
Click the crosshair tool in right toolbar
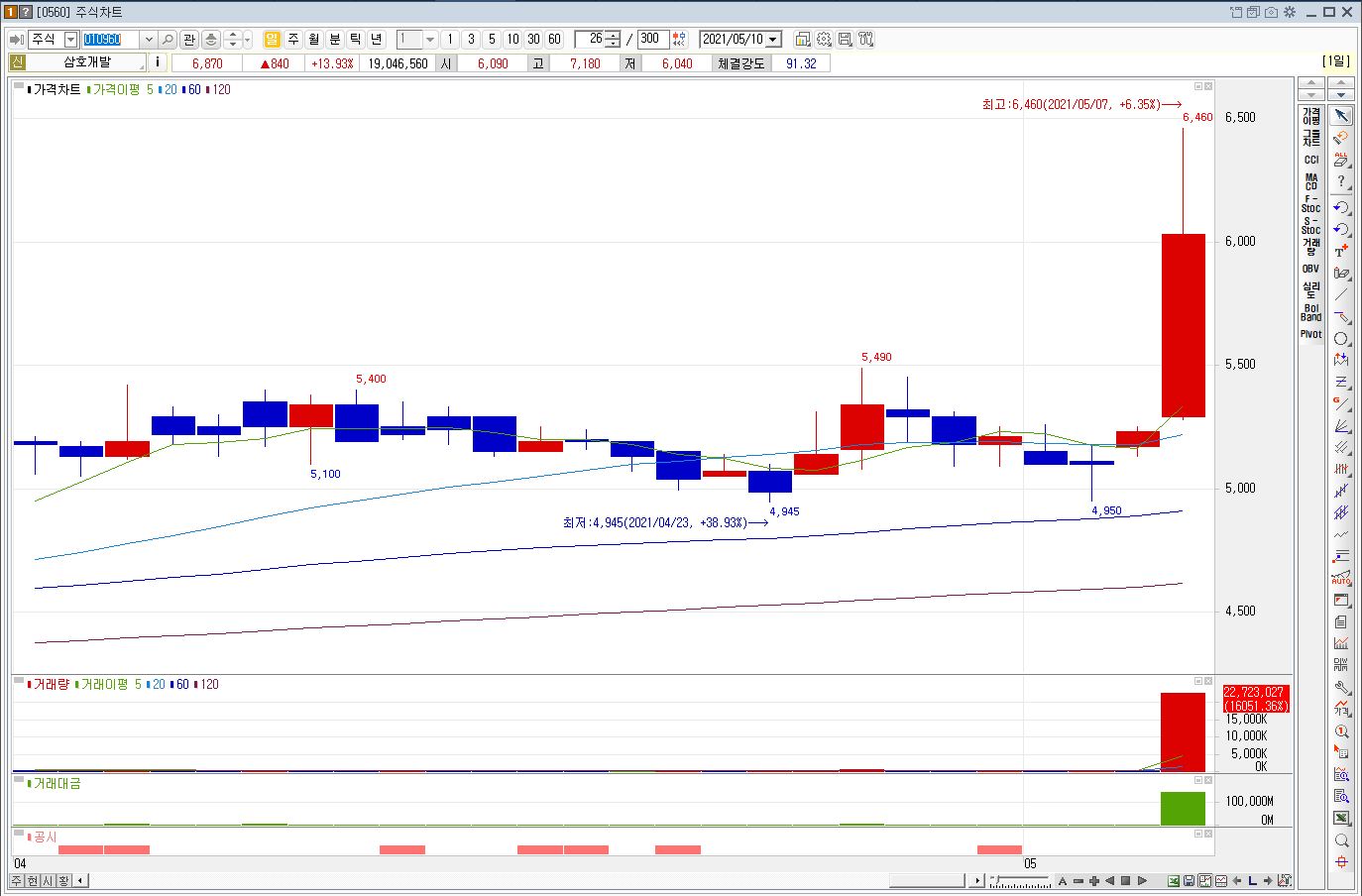coord(1341,862)
